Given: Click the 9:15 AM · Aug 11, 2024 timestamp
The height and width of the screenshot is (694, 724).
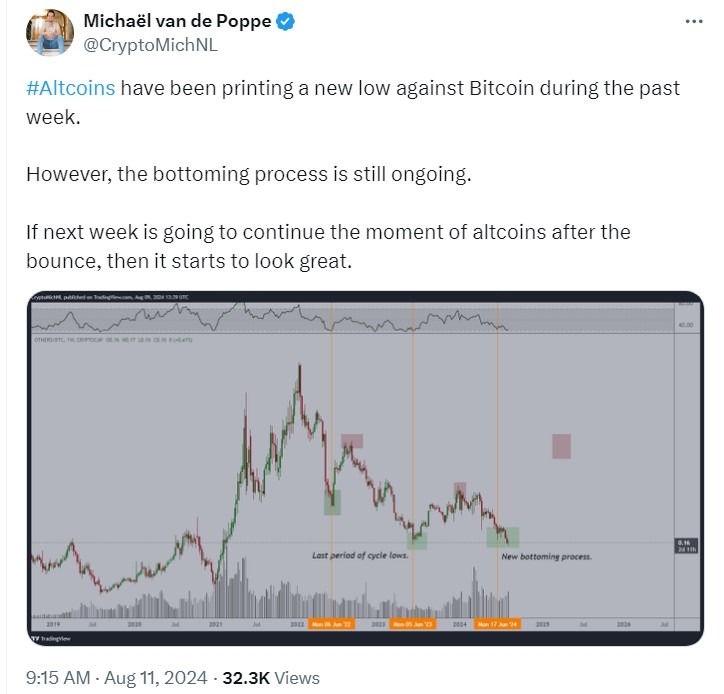Looking at the screenshot, I should (116, 678).
